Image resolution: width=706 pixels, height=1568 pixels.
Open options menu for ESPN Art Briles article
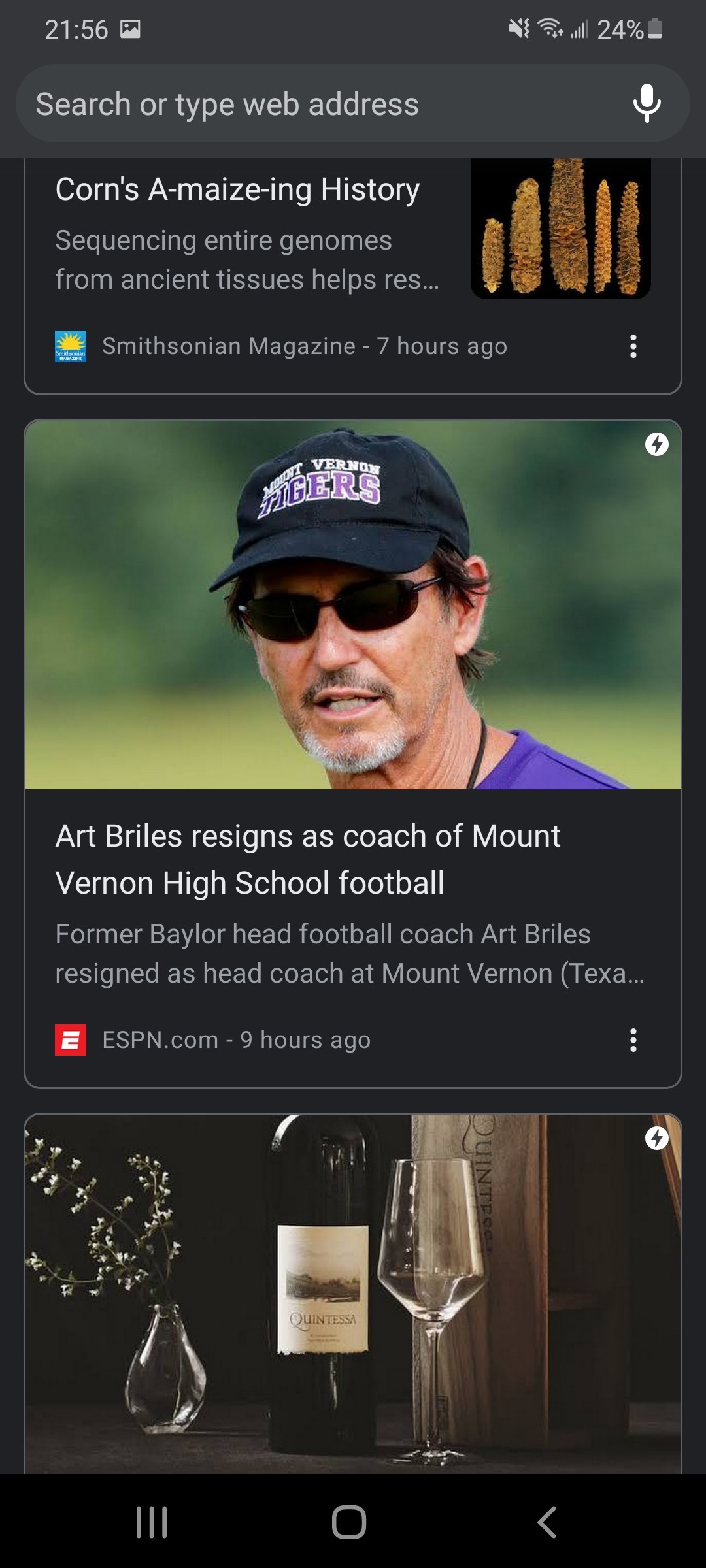click(x=633, y=1039)
